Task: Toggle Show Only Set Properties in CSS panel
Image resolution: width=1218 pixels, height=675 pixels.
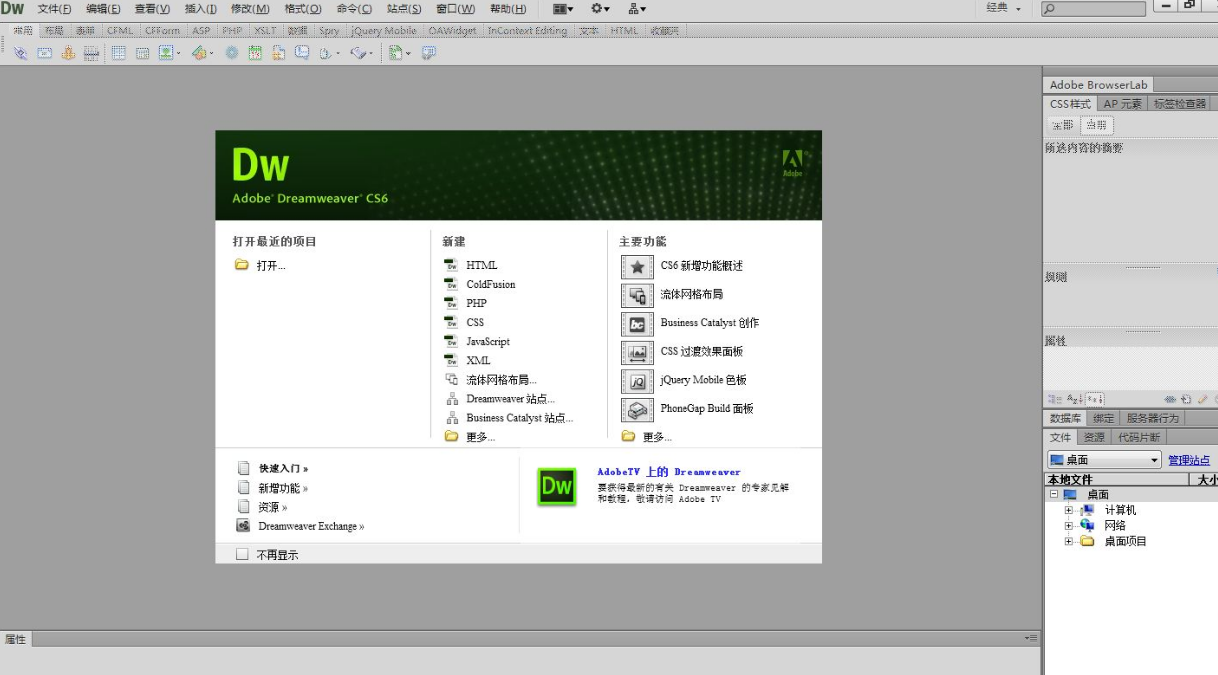Action: point(1095,399)
